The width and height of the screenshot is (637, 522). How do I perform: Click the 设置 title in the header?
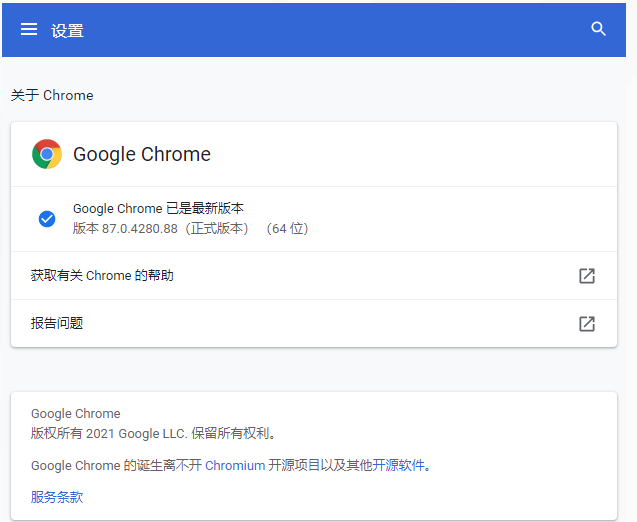tap(68, 30)
